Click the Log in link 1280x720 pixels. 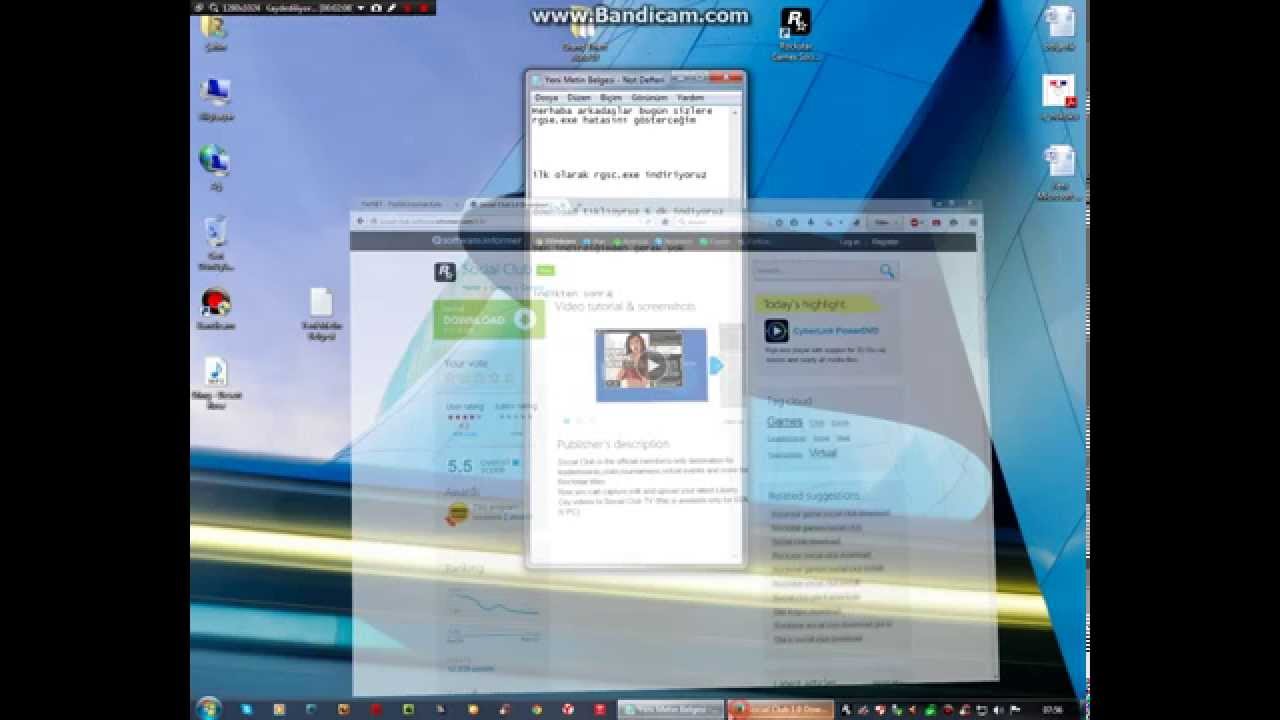(849, 242)
